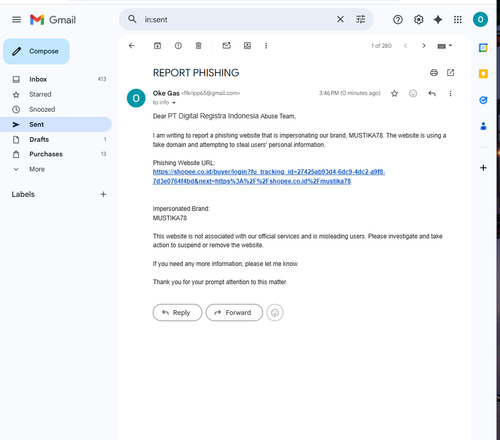Report this email as spam
The height and width of the screenshot is (440, 500).
pos(178,46)
